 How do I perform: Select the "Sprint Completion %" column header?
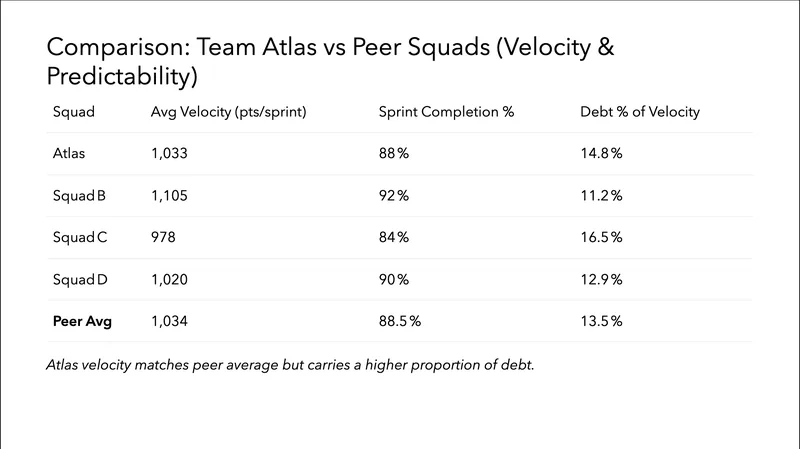click(446, 112)
